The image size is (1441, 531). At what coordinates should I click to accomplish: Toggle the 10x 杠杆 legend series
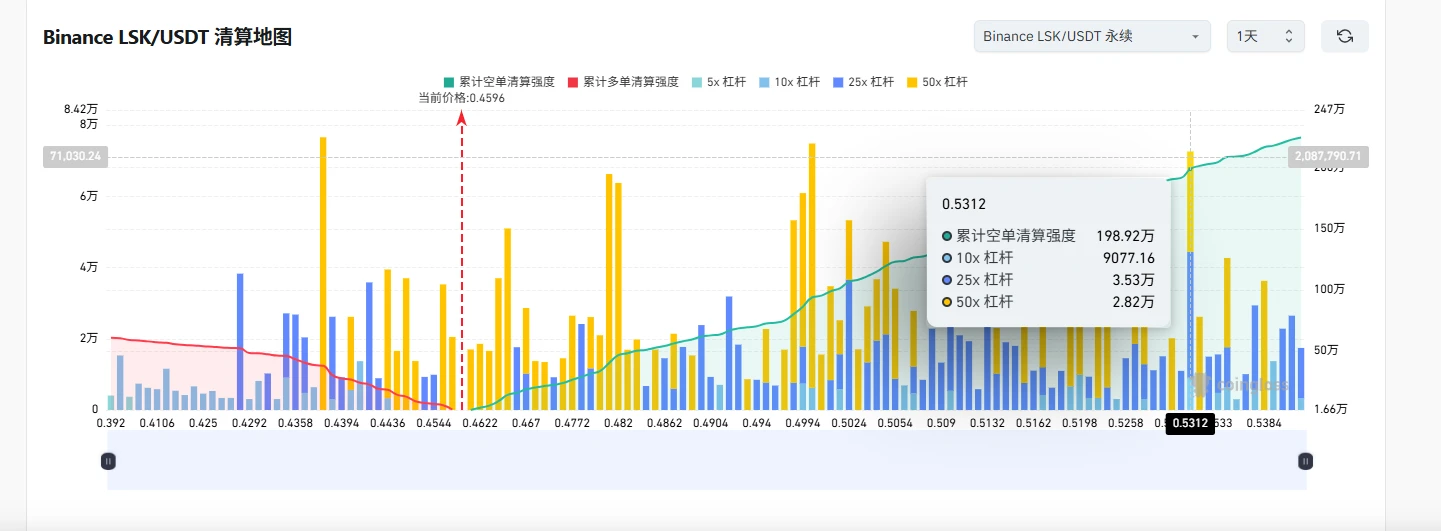coord(790,82)
